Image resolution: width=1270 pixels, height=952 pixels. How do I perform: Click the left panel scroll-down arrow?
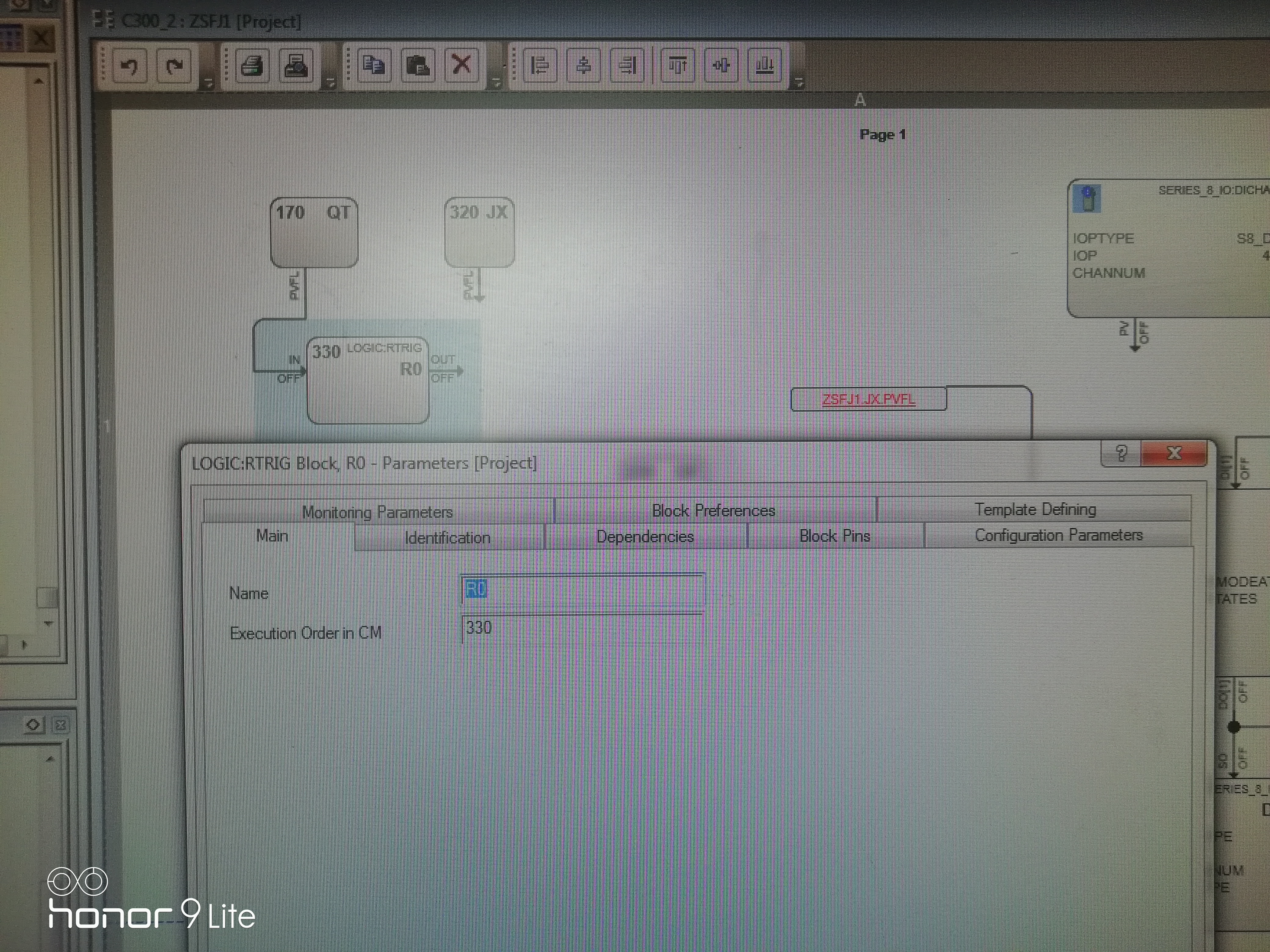[x=48, y=624]
